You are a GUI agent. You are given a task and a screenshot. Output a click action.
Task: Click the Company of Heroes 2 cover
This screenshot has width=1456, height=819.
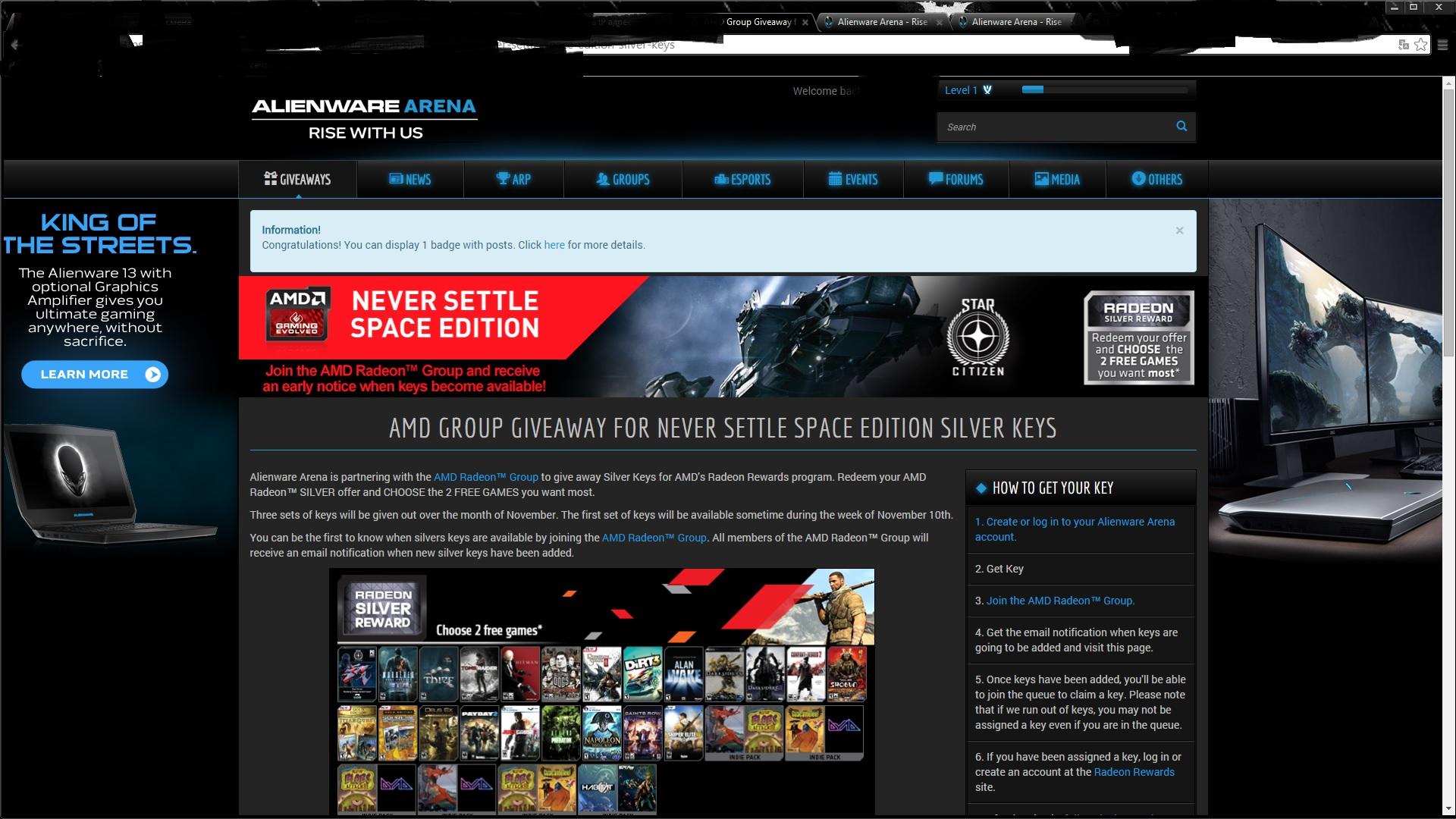(x=806, y=674)
